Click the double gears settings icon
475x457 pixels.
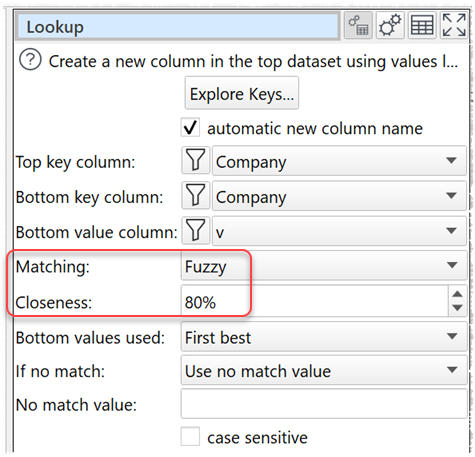(390, 25)
